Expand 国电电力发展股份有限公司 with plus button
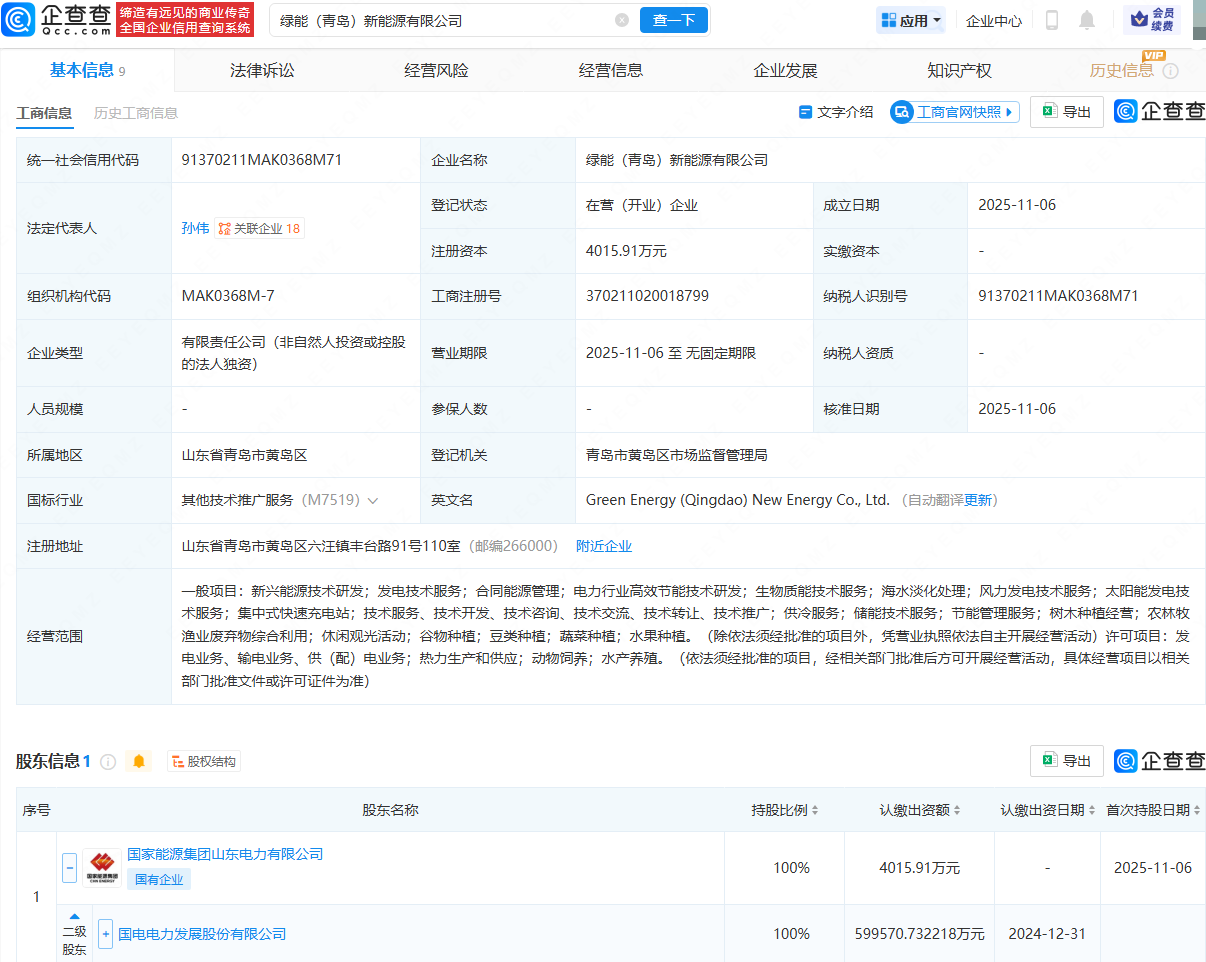1206x962 pixels. coord(105,934)
